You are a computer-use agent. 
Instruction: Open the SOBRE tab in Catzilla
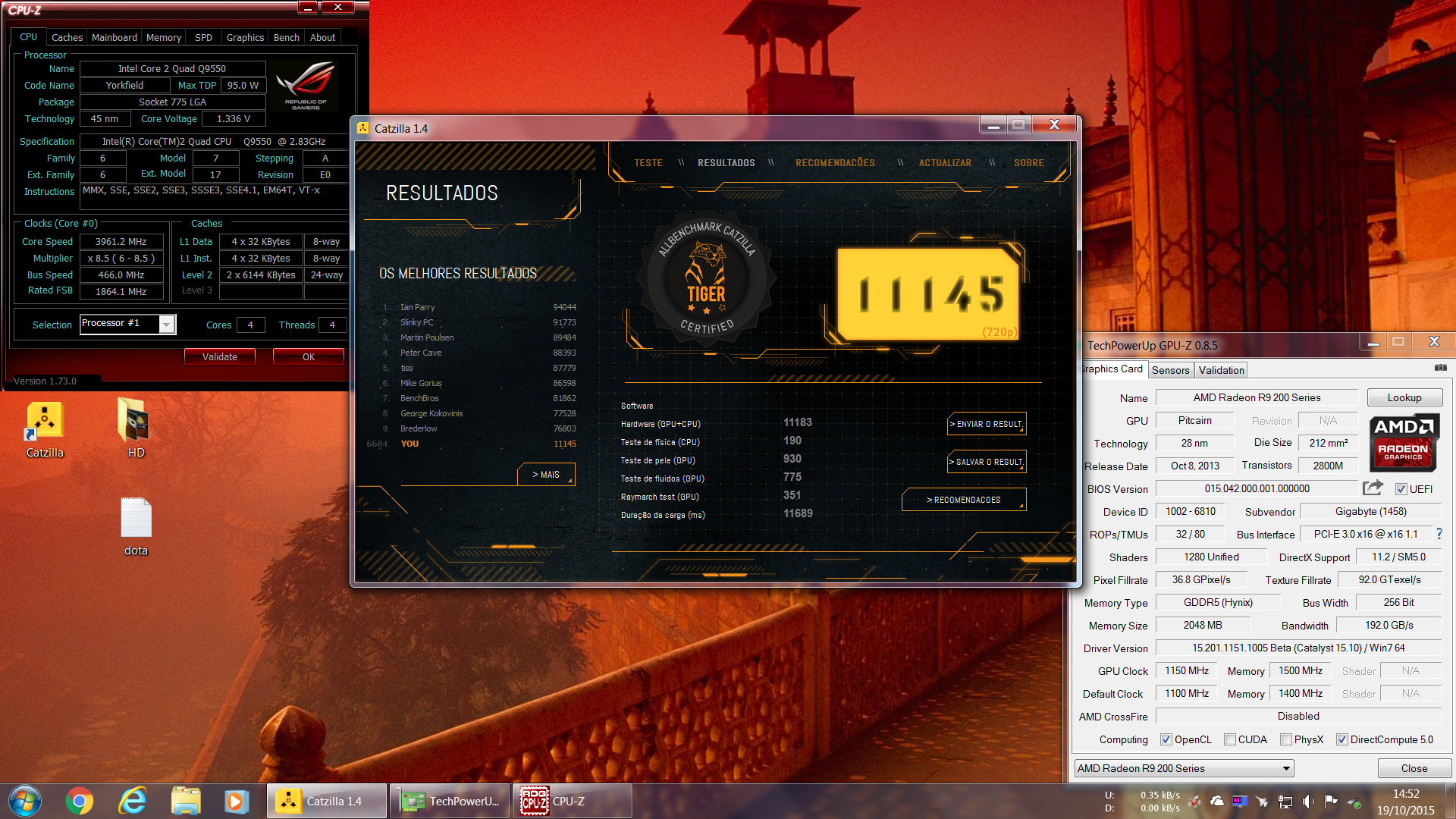pos(1029,163)
